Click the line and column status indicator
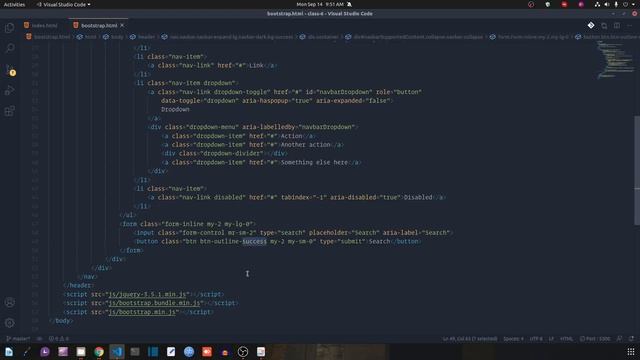Screen dimensions: 640x360 [x=470, y=339]
